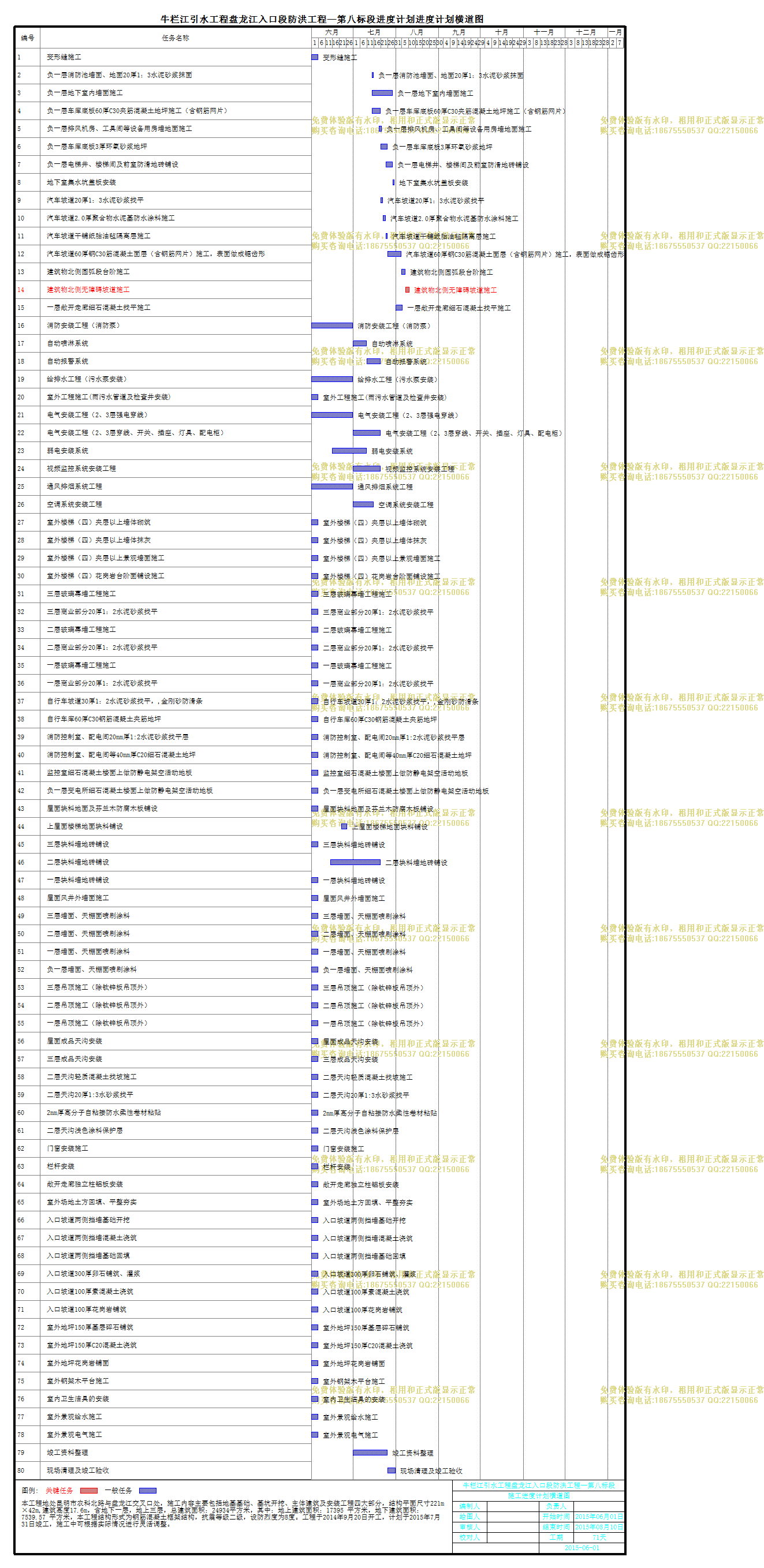Click the red 关键任务 legend swatch
The width and height of the screenshot is (764, 1568).
click(x=89, y=1491)
